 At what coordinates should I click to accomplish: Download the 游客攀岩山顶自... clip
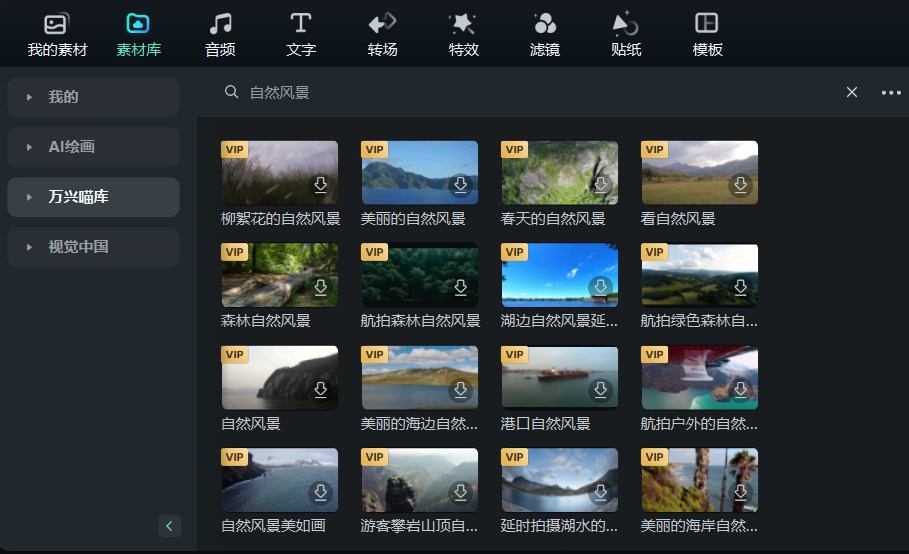pyautogui.click(x=461, y=493)
